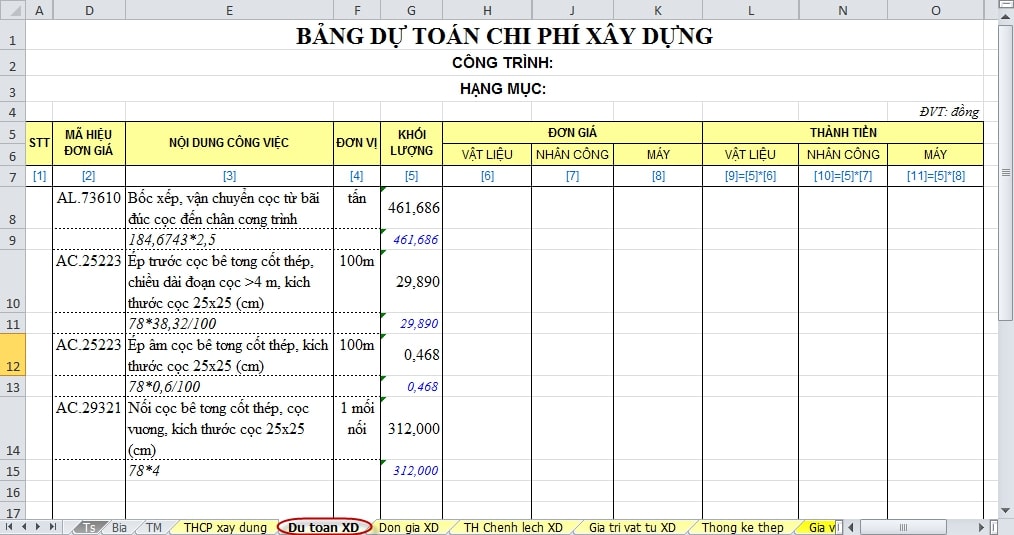Select column E header
The height and width of the screenshot is (535, 1014).
point(229,10)
